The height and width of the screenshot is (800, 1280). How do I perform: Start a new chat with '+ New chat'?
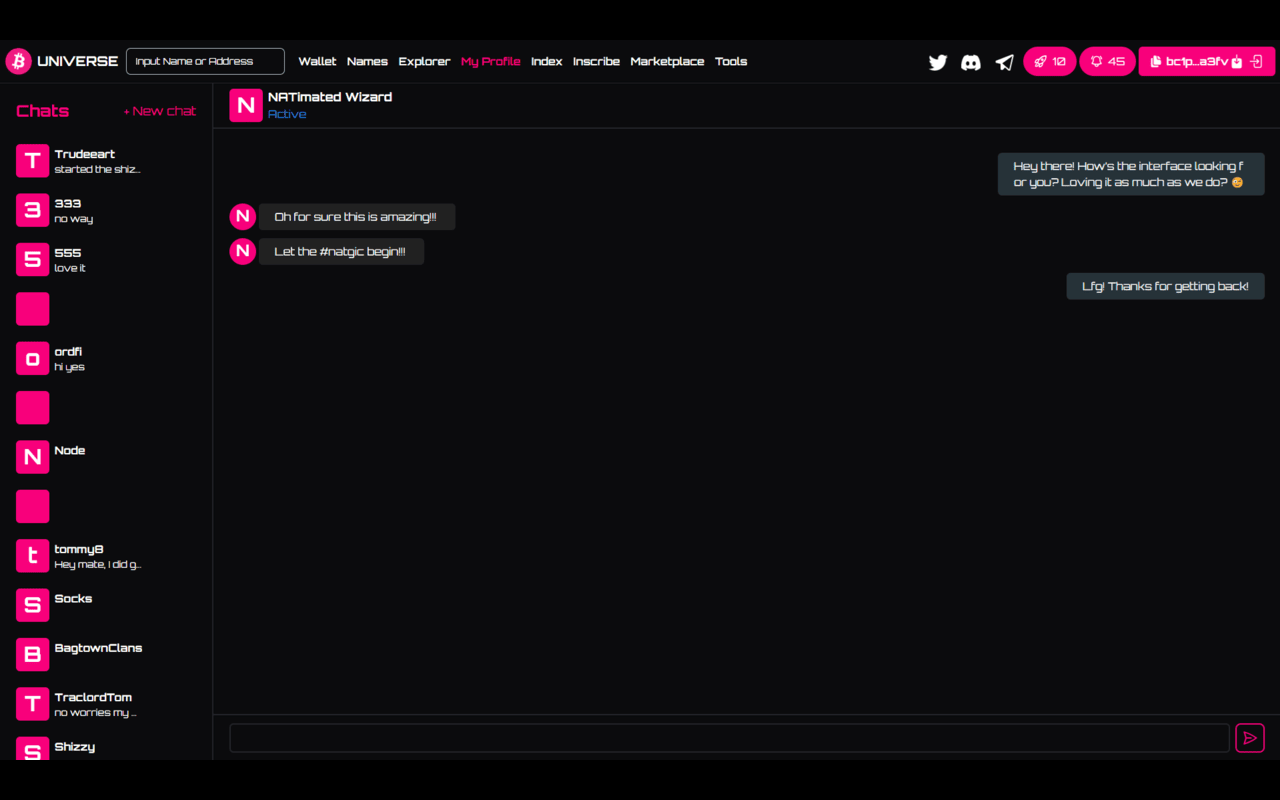[x=160, y=111]
